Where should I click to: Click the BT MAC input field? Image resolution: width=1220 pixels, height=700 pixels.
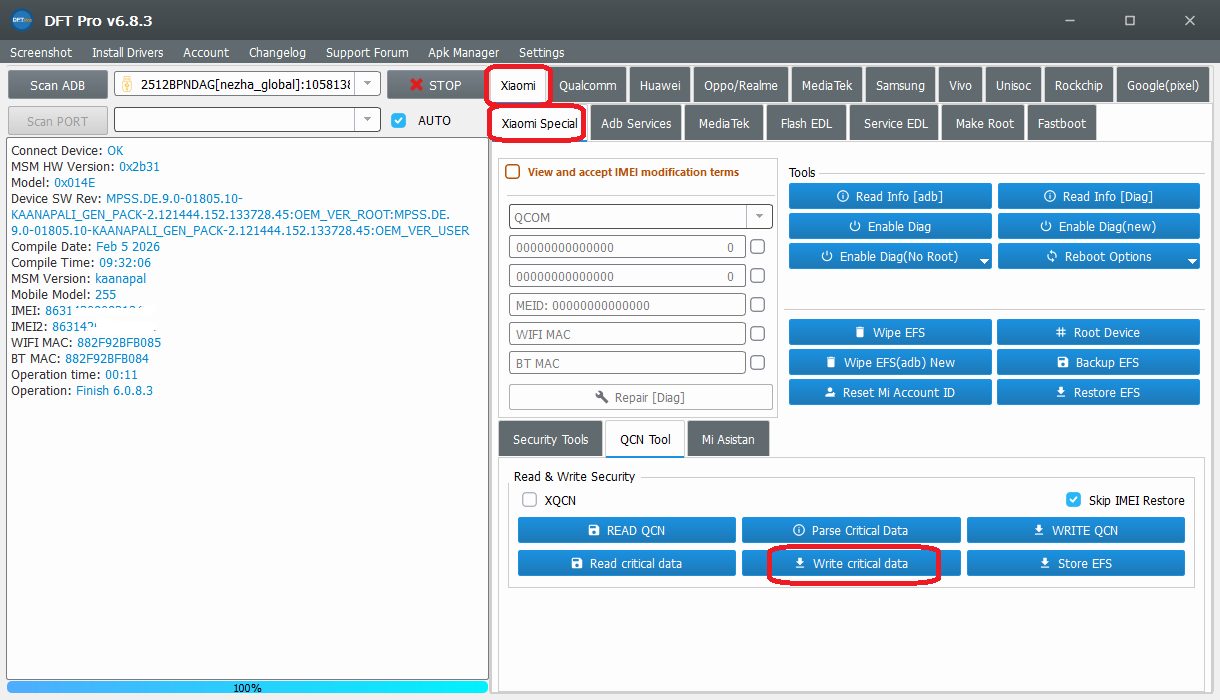coord(627,363)
